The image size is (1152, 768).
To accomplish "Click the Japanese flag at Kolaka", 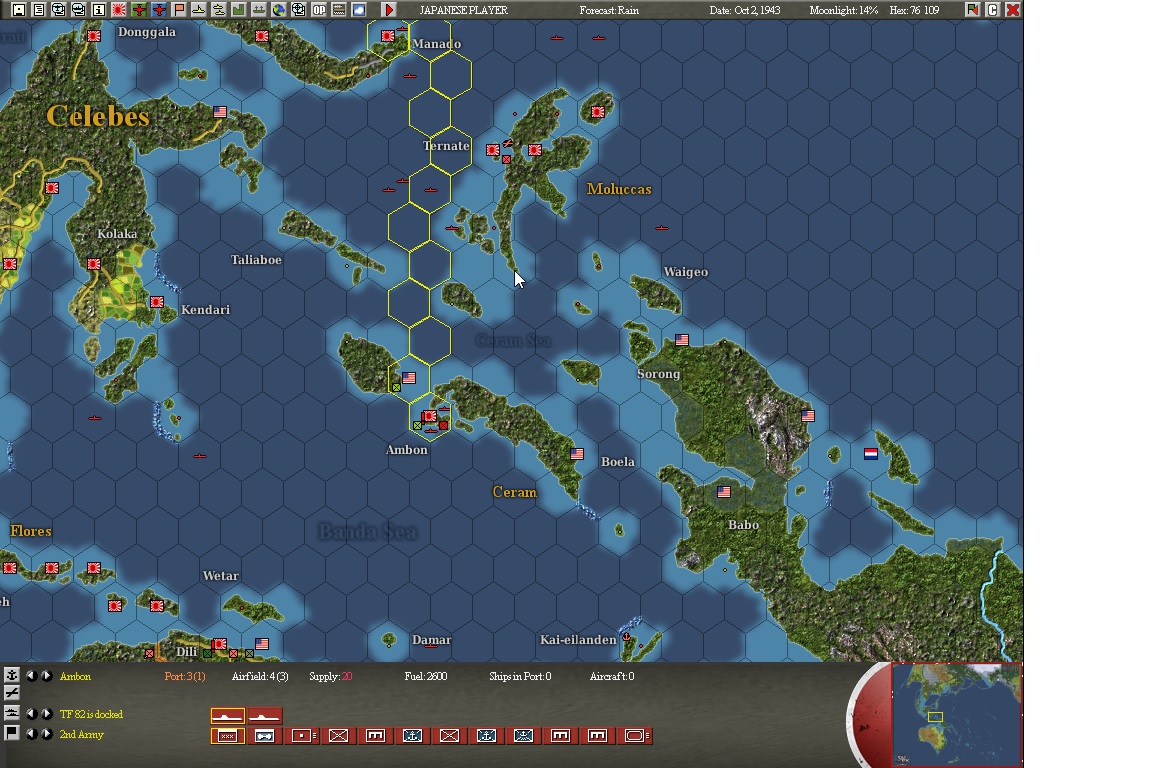I will coord(94,264).
